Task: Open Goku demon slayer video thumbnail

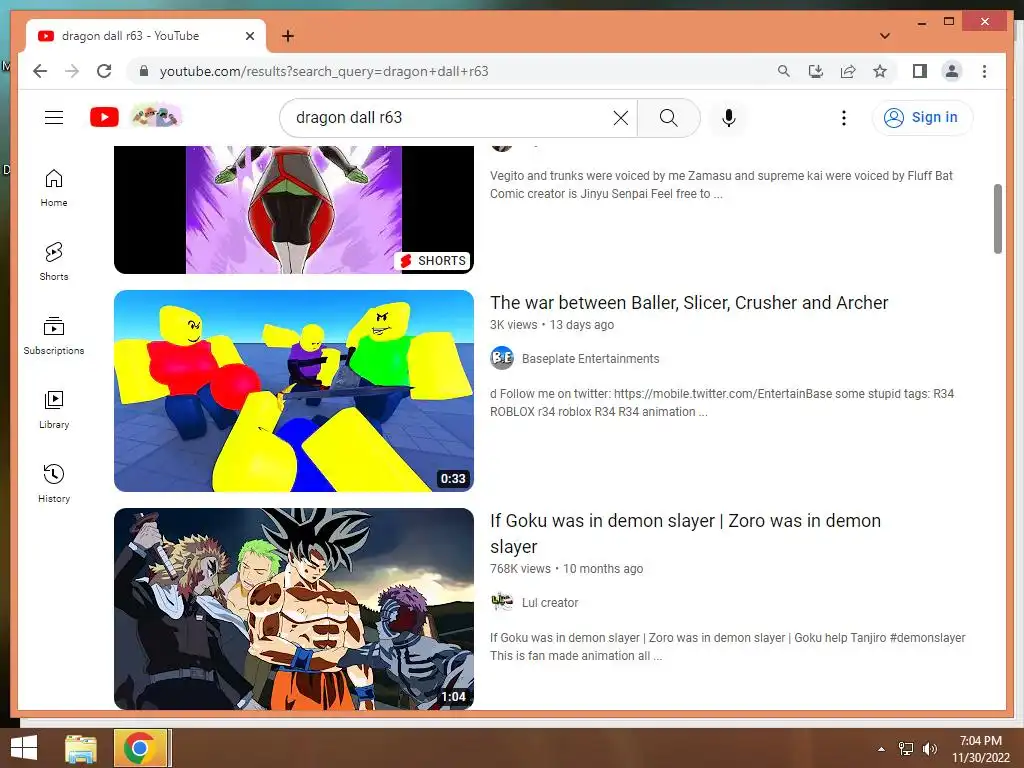Action: tap(294, 609)
